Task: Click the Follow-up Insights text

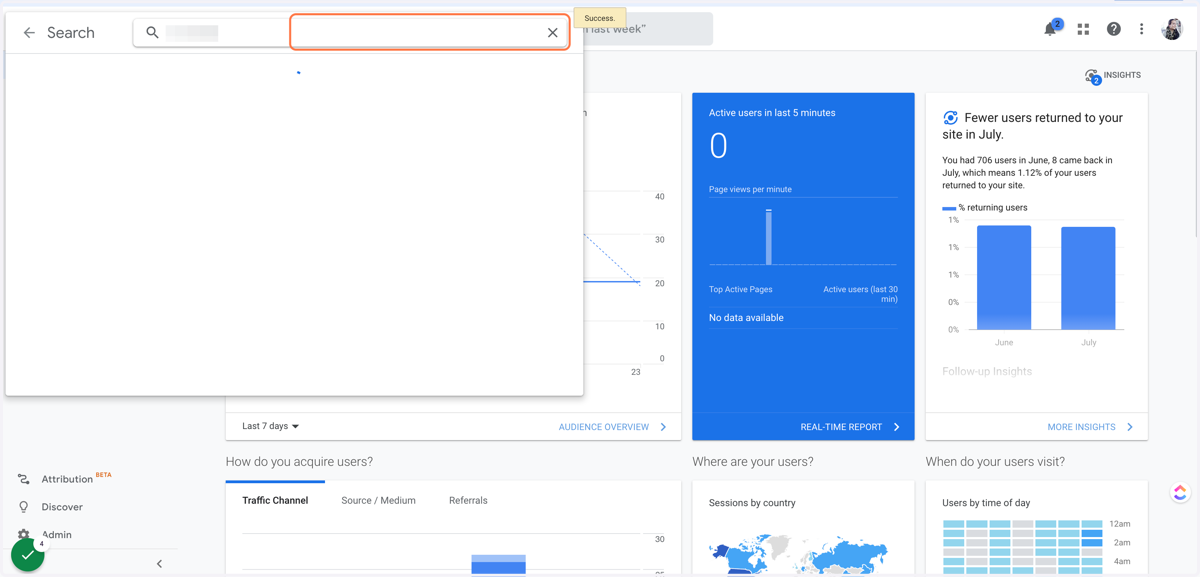Action: 987,371
